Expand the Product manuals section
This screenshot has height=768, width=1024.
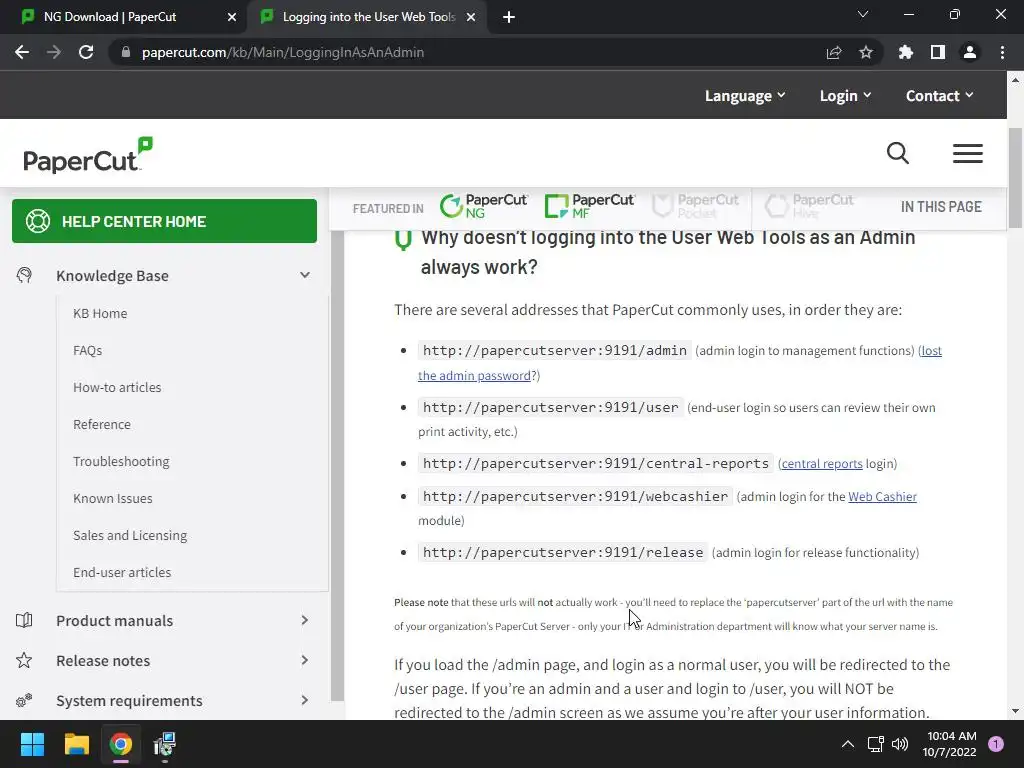305,620
